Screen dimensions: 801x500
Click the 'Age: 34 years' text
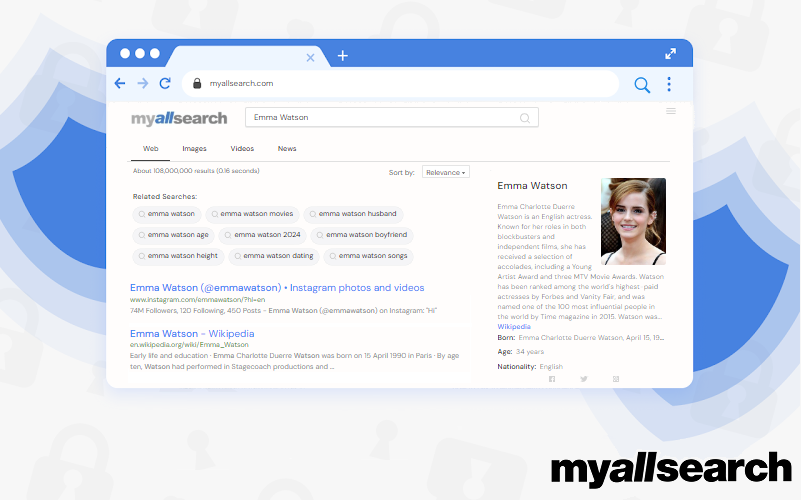coord(521,352)
